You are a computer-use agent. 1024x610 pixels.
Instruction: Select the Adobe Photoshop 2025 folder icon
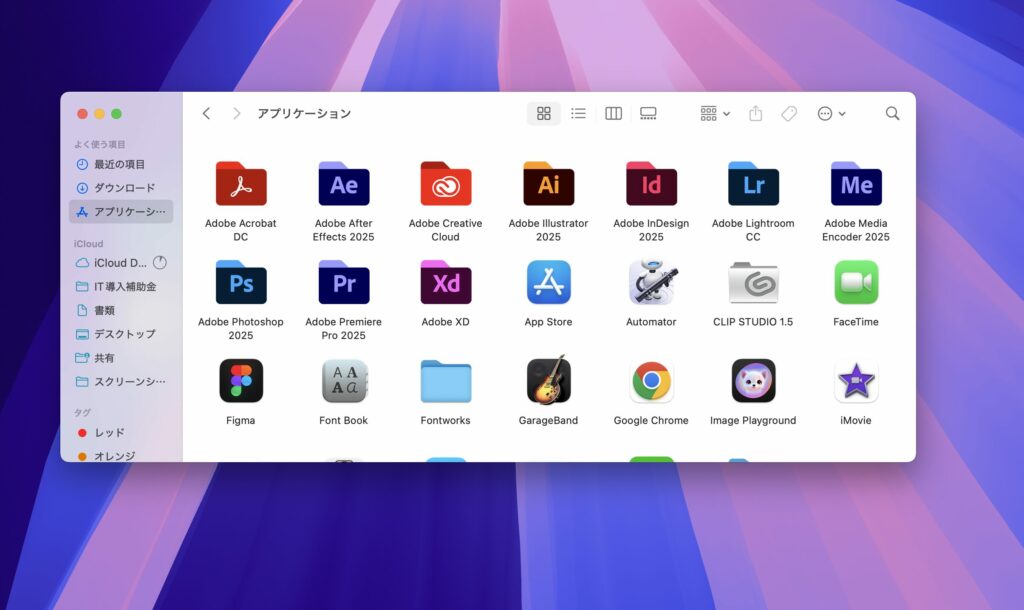coord(241,283)
